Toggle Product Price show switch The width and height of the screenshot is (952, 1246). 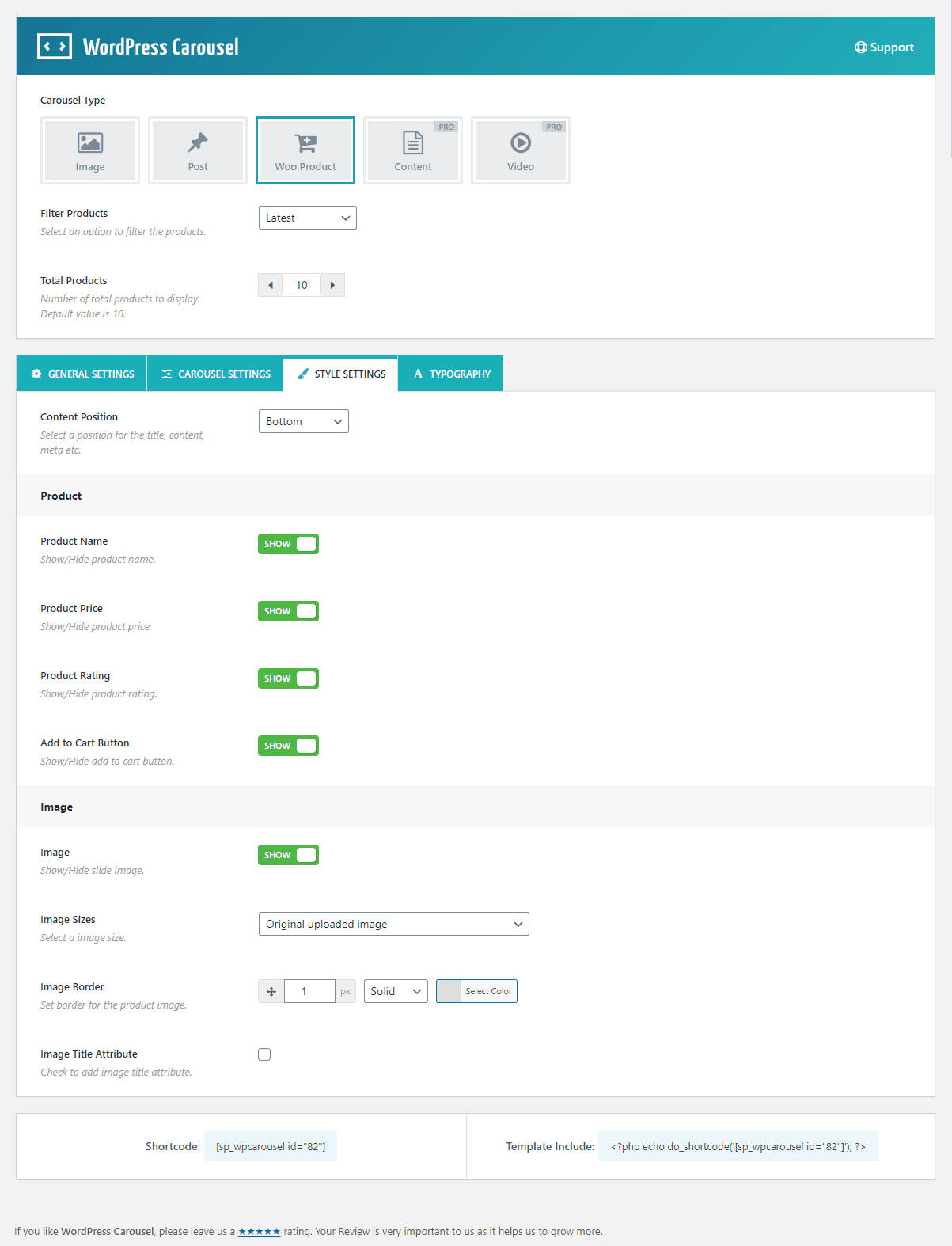(288, 611)
